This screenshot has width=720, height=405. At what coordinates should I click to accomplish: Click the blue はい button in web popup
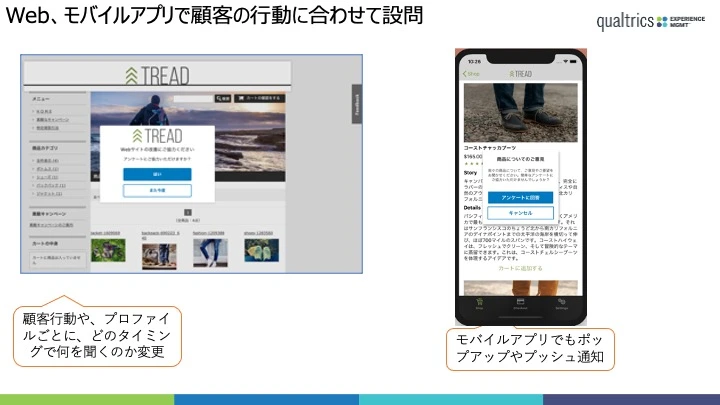click(x=157, y=173)
